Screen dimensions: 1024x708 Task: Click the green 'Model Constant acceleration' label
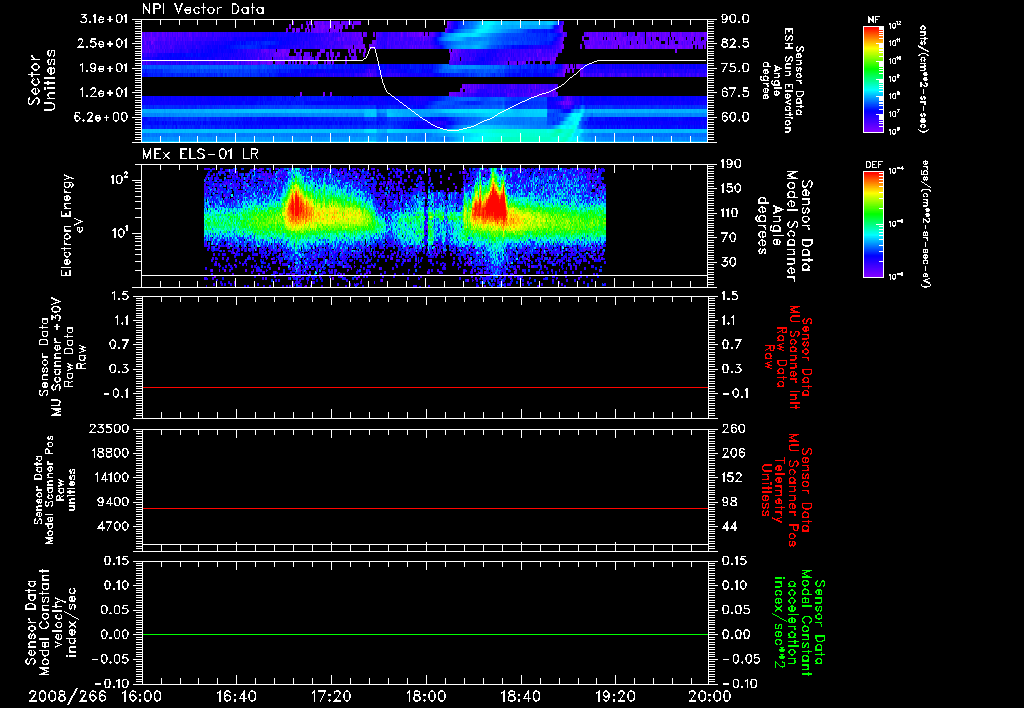(798, 624)
